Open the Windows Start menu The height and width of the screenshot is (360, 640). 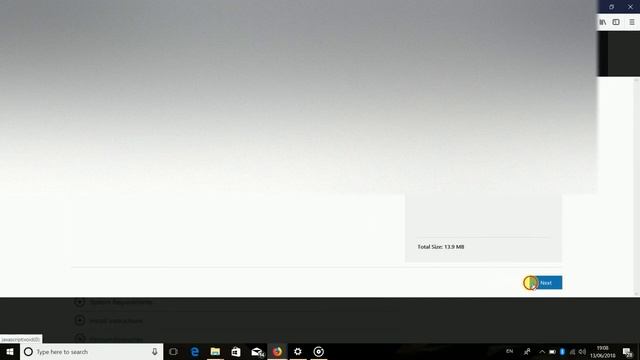pyautogui.click(x=10, y=351)
